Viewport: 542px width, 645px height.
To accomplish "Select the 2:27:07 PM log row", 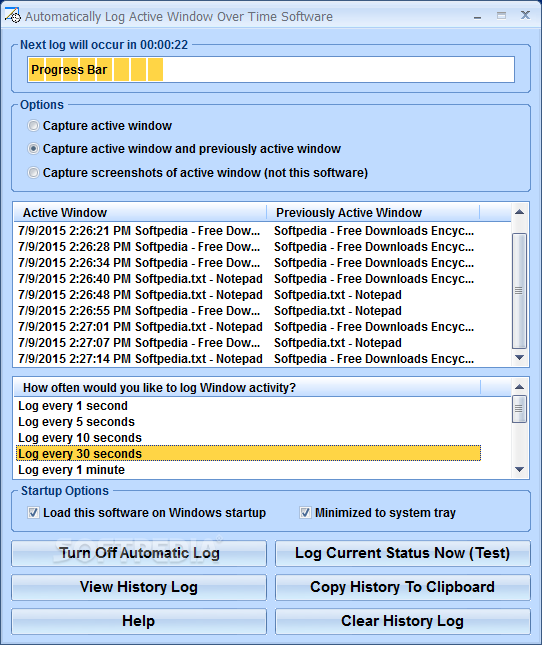I will click(247, 343).
